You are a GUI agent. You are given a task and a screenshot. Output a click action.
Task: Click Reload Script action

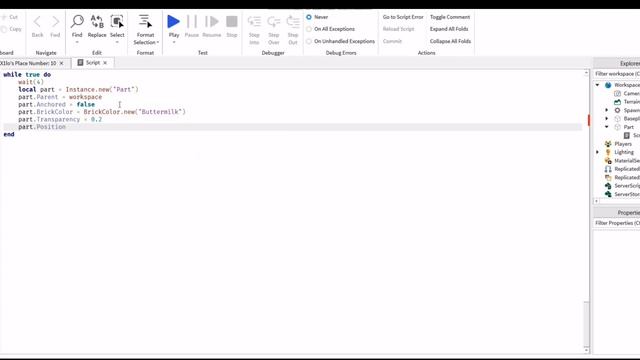coord(398,29)
